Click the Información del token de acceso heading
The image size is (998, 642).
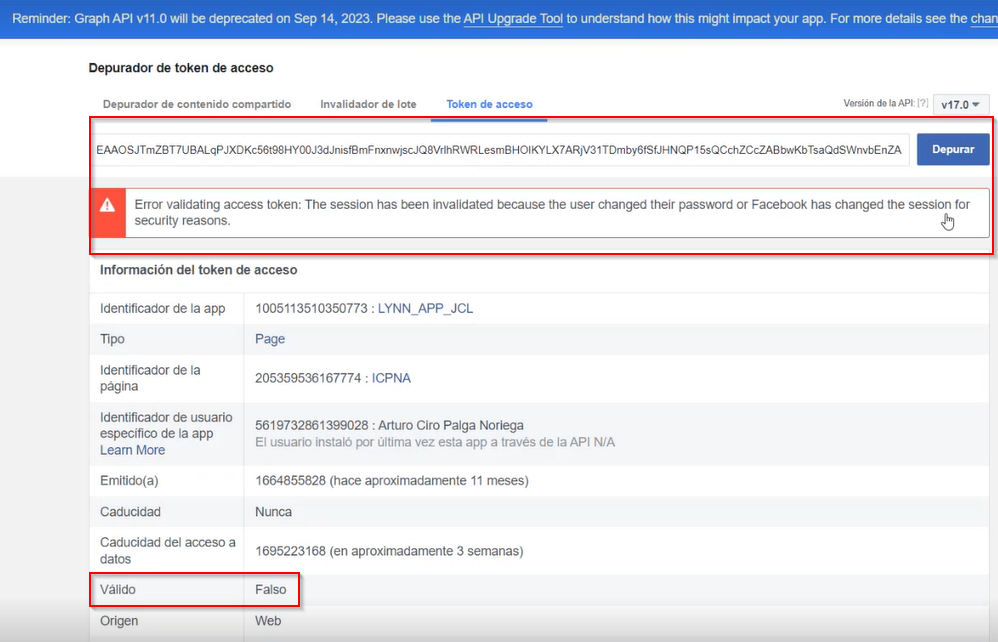tap(198, 270)
